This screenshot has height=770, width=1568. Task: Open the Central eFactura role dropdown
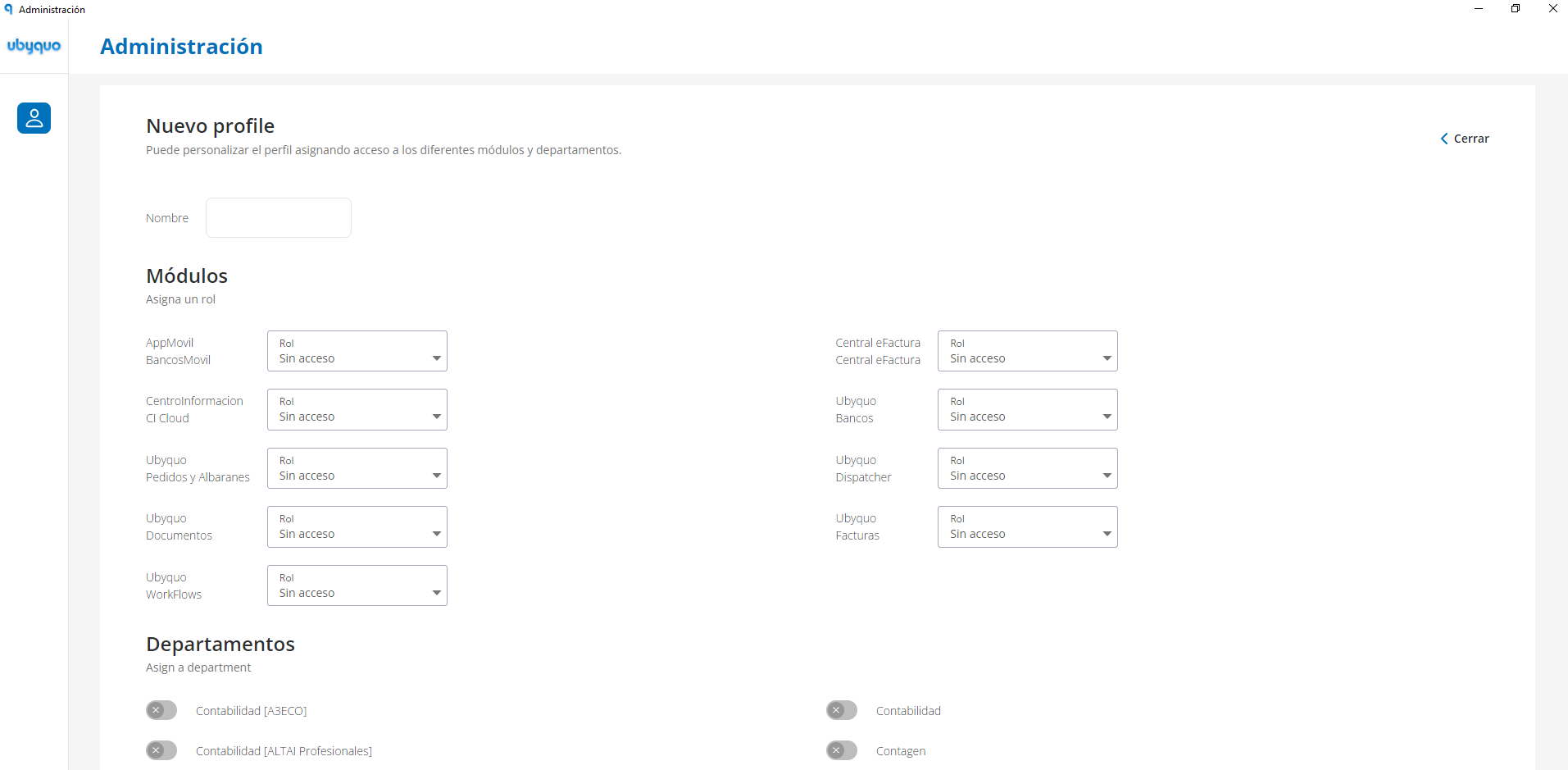pyautogui.click(x=1028, y=351)
